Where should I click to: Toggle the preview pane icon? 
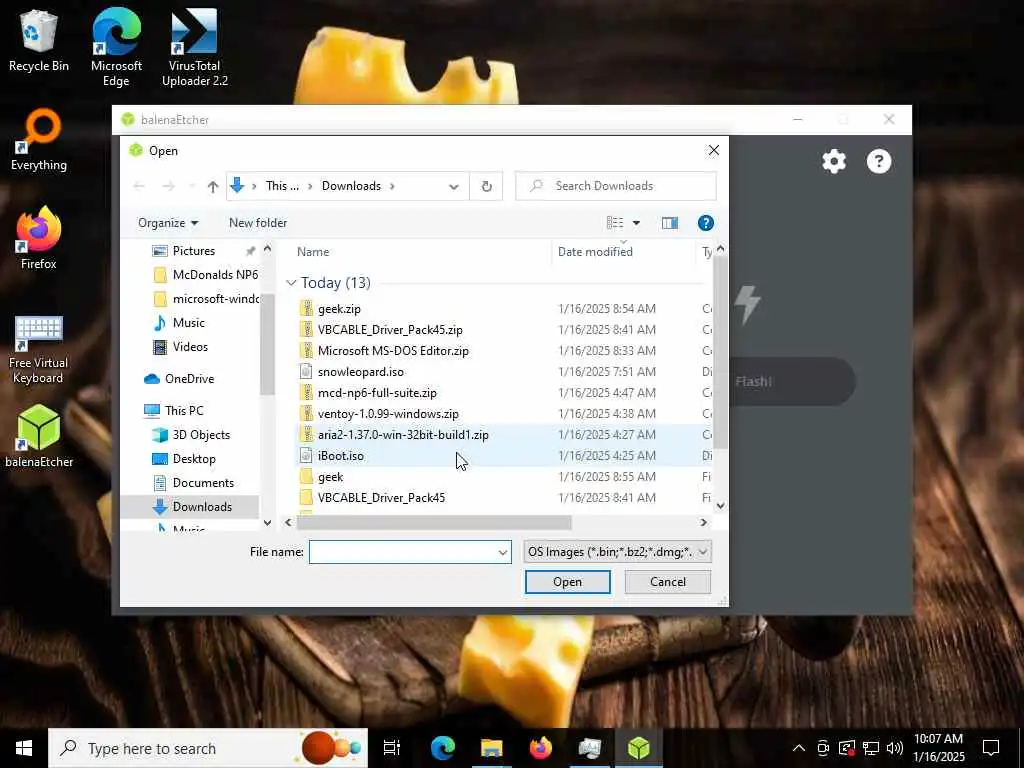669,223
